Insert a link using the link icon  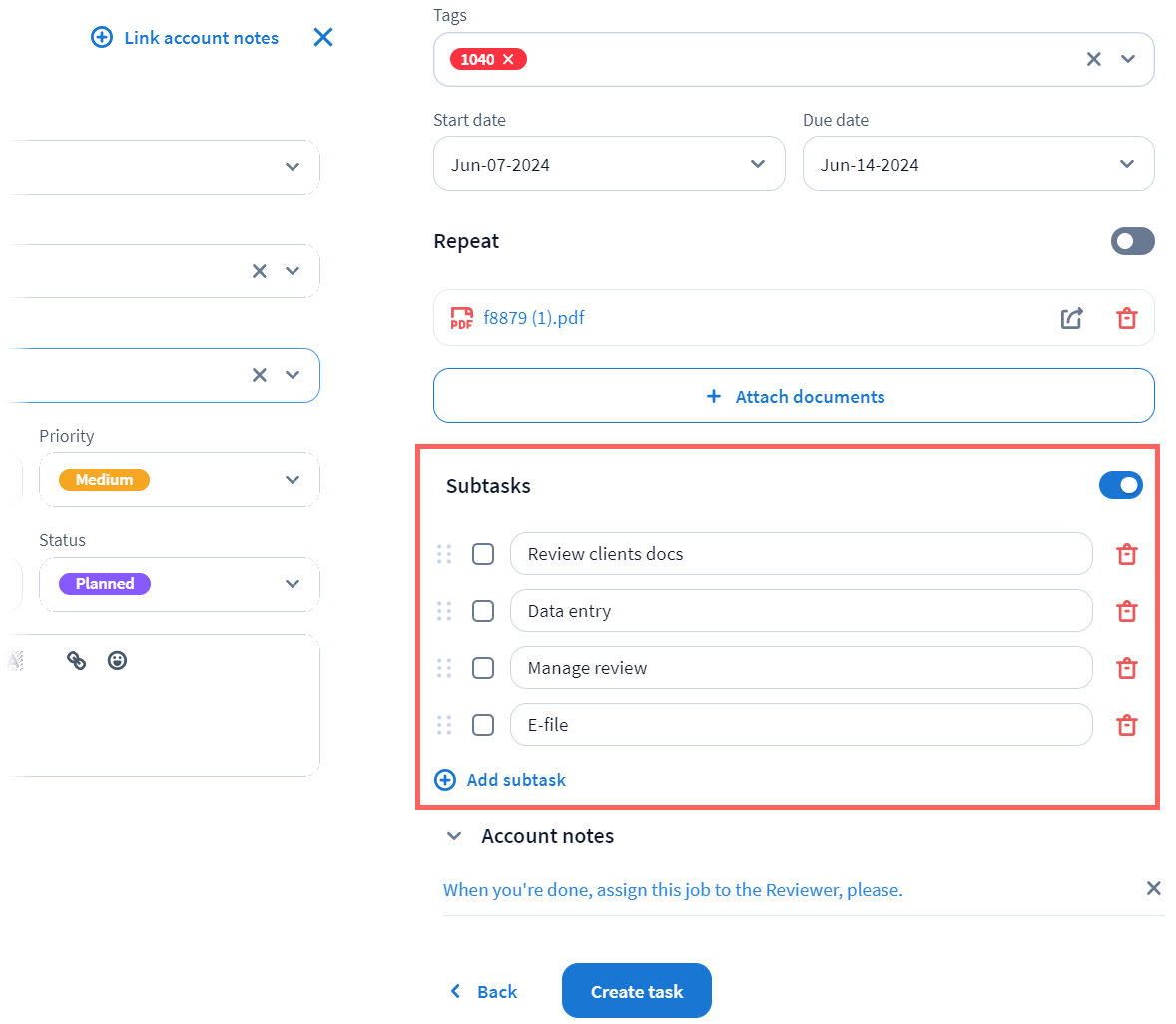(77, 660)
